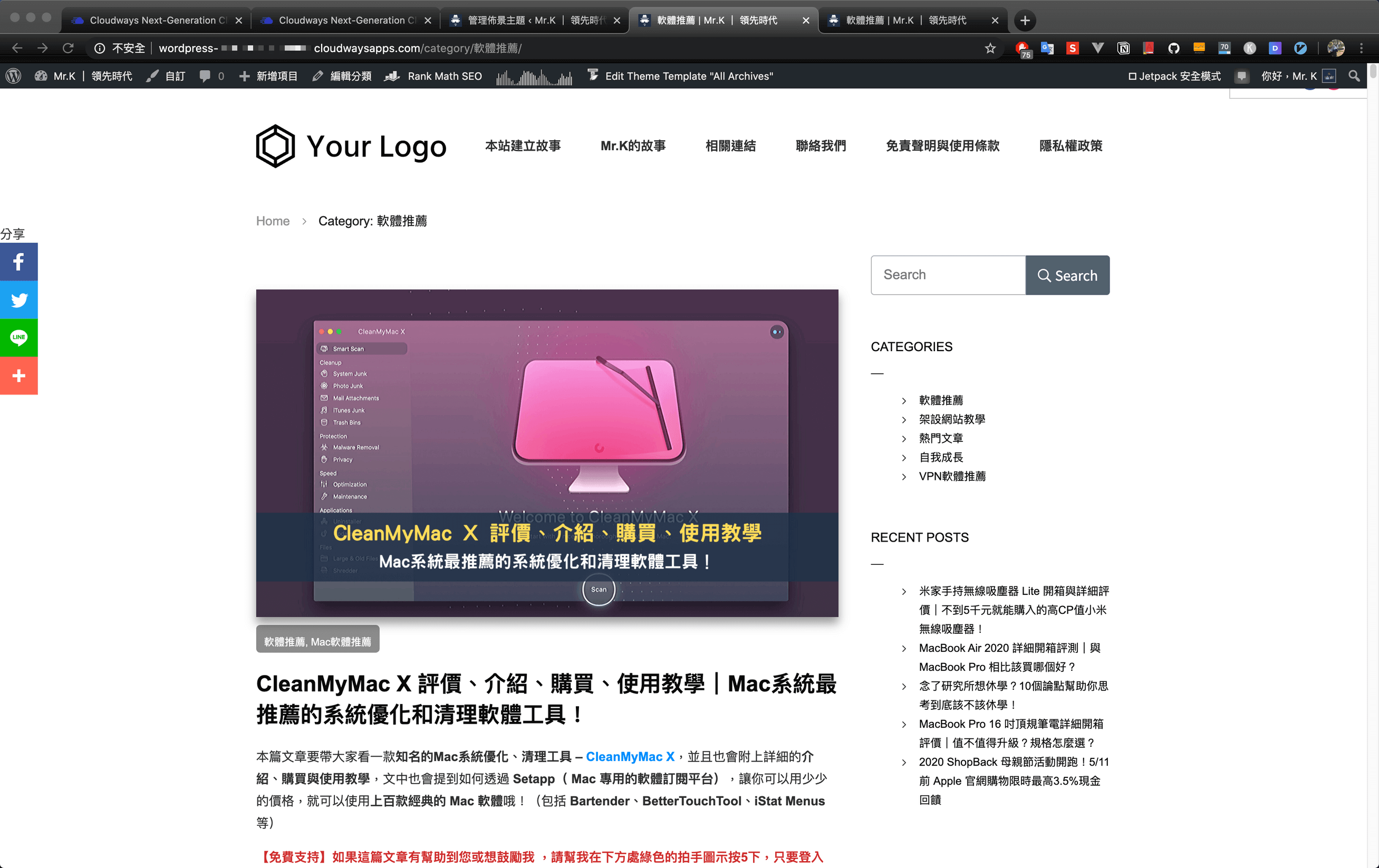Open CleanMyMac X post title

coord(546,699)
